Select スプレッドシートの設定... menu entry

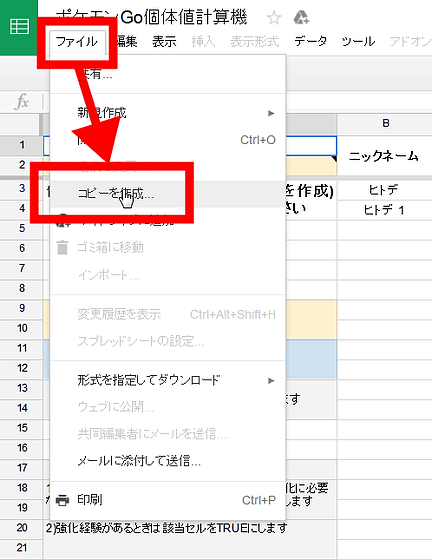(168, 341)
